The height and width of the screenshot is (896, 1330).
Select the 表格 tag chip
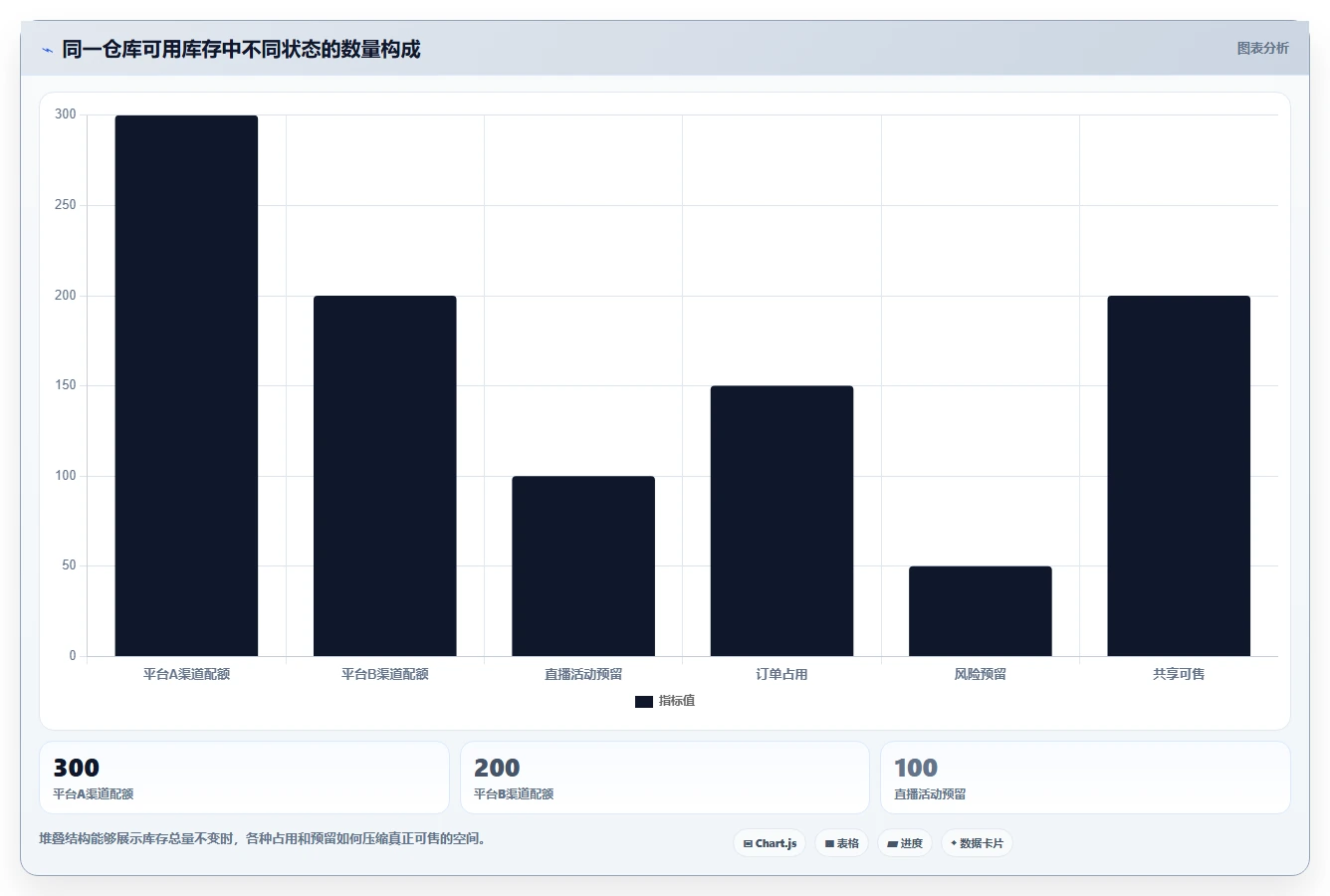[x=841, y=843]
